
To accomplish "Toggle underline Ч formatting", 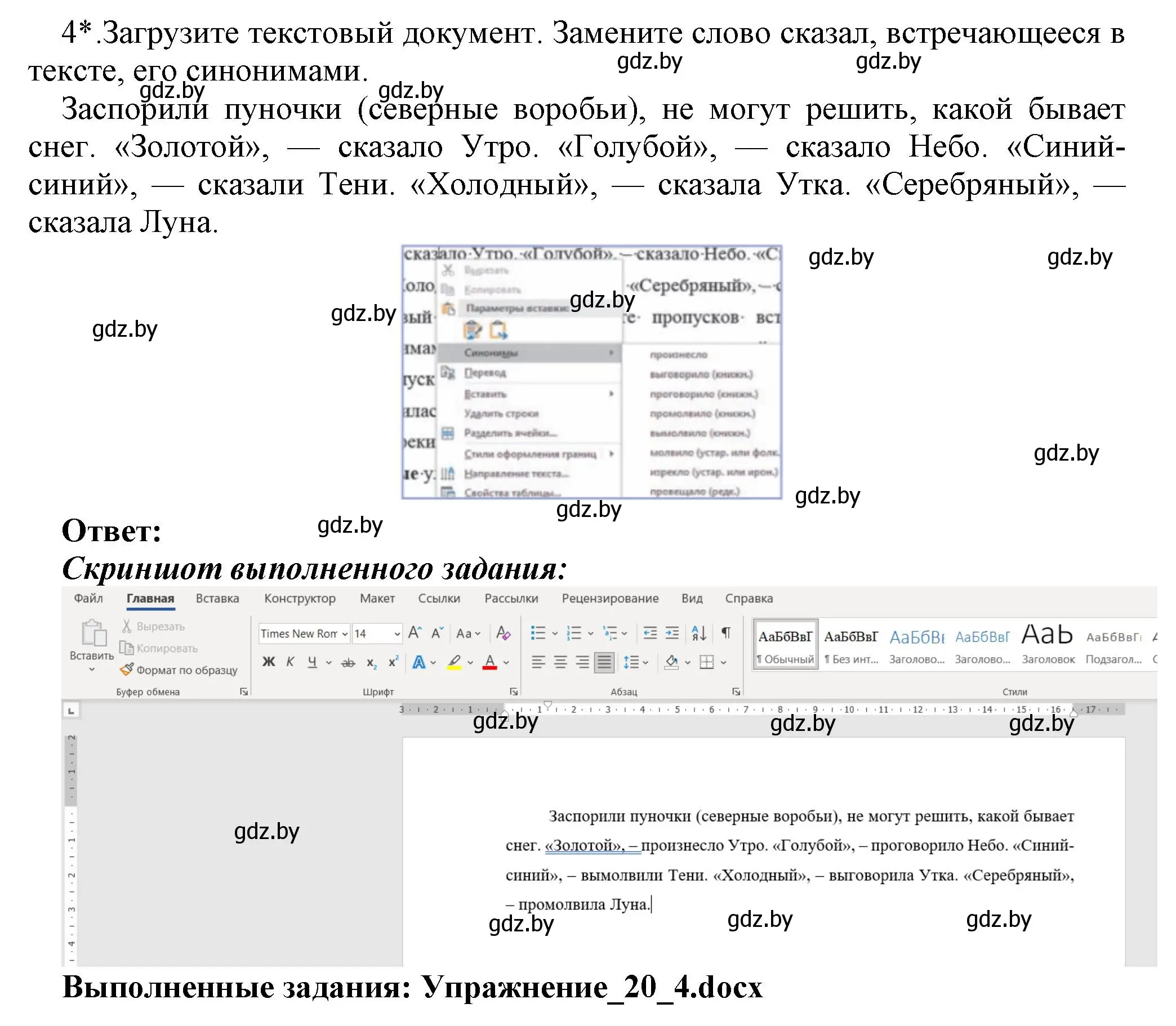I will 312,662.
